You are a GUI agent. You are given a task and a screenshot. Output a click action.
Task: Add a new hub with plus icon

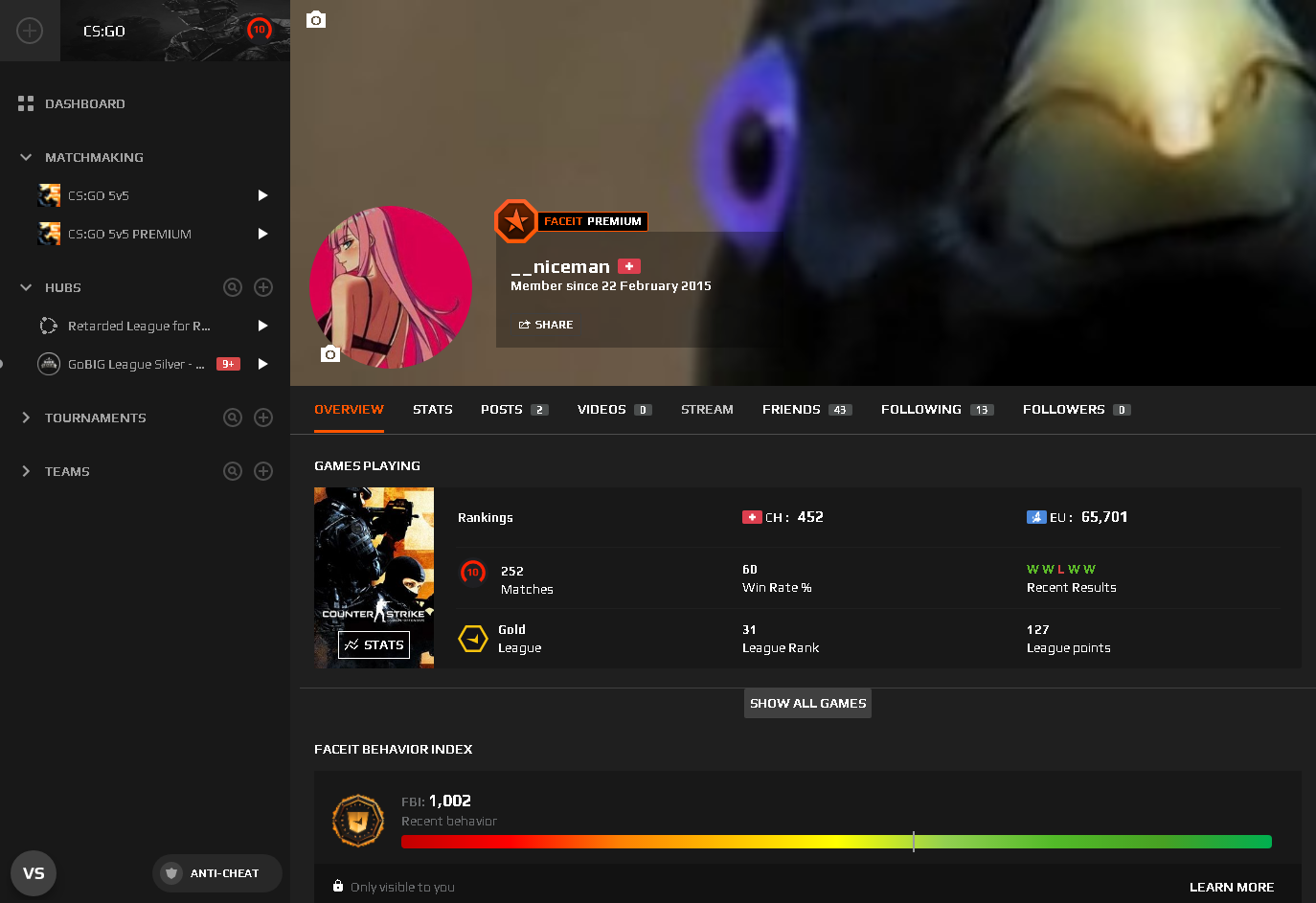pyautogui.click(x=263, y=287)
